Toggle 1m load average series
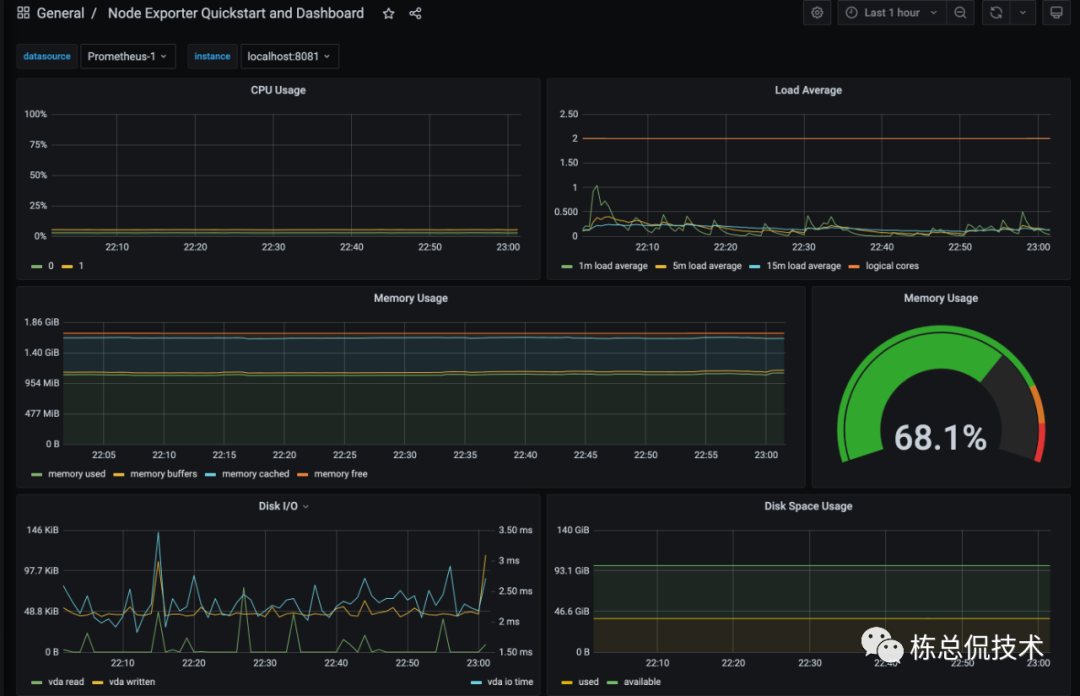Screen dimensions: 1080x696 [605, 266]
